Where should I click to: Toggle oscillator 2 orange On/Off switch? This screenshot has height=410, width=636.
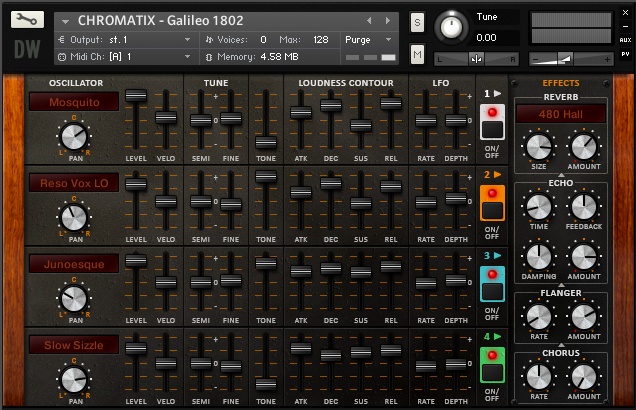[491, 209]
